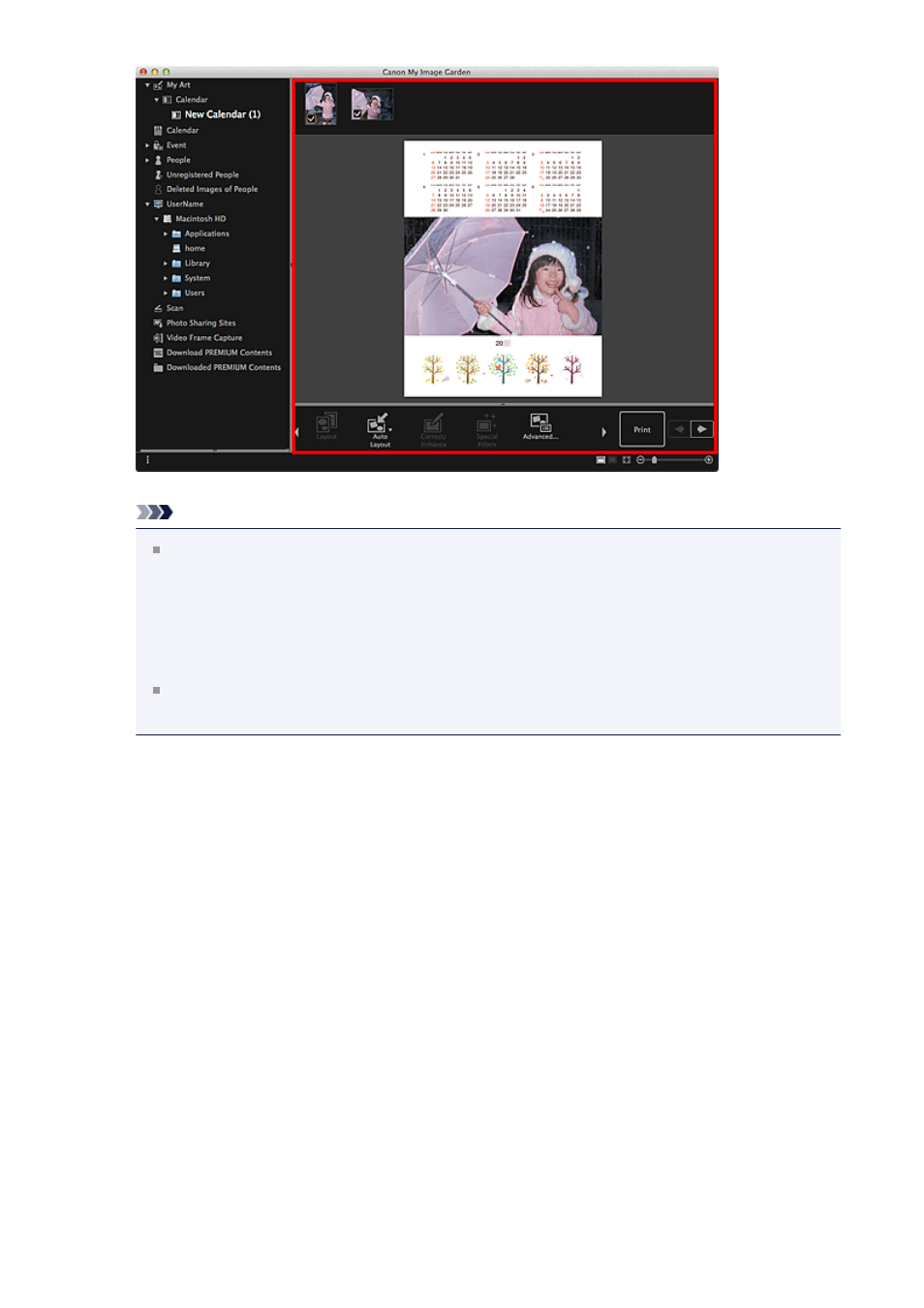924x1308 pixels.
Task: Click the System folder icon
Action: [176, 278]
